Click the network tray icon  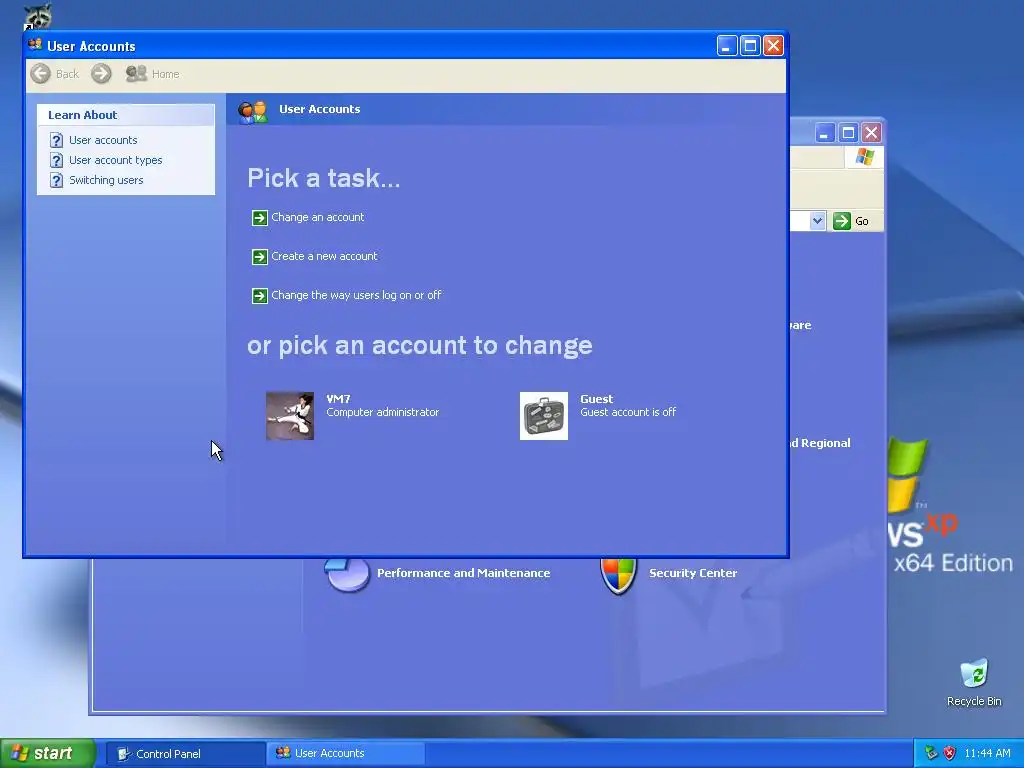pyautogui.click(x=931, y=754)
